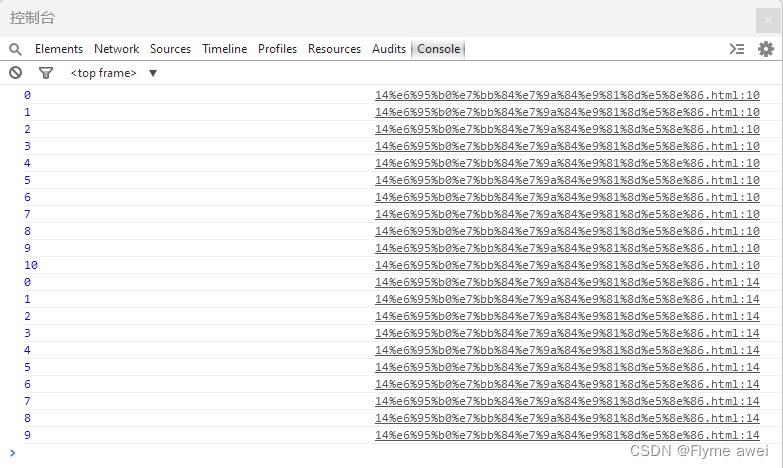Follow the html:14 link beside value 1
Image resolution: width=783 pixels, height=468 pixels.
click(x=567, y=299)
